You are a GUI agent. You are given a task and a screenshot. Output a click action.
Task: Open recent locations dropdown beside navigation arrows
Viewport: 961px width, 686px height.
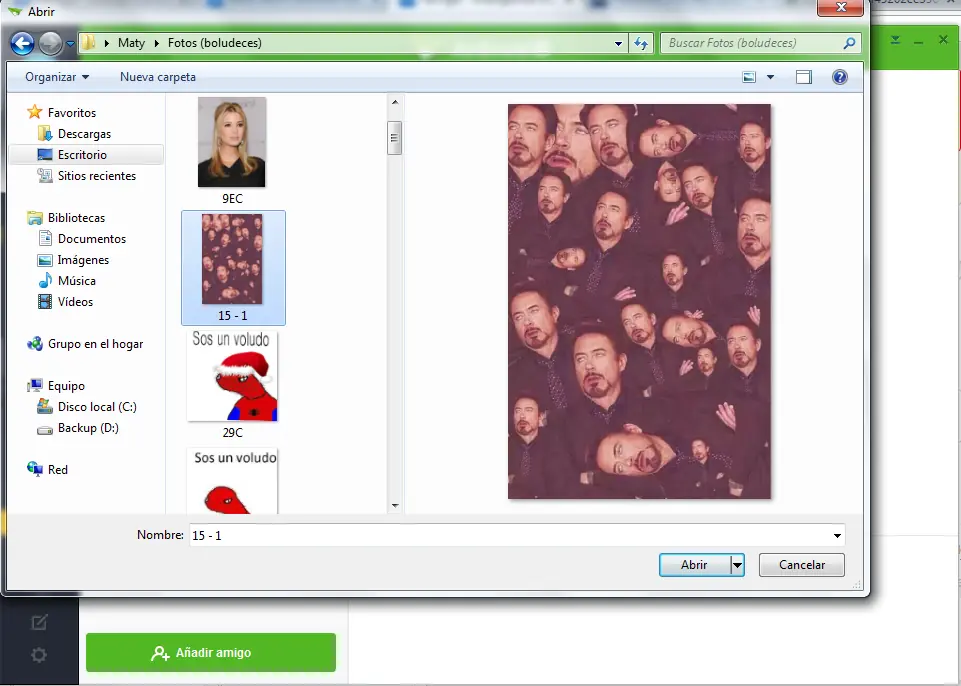(70, 44)
